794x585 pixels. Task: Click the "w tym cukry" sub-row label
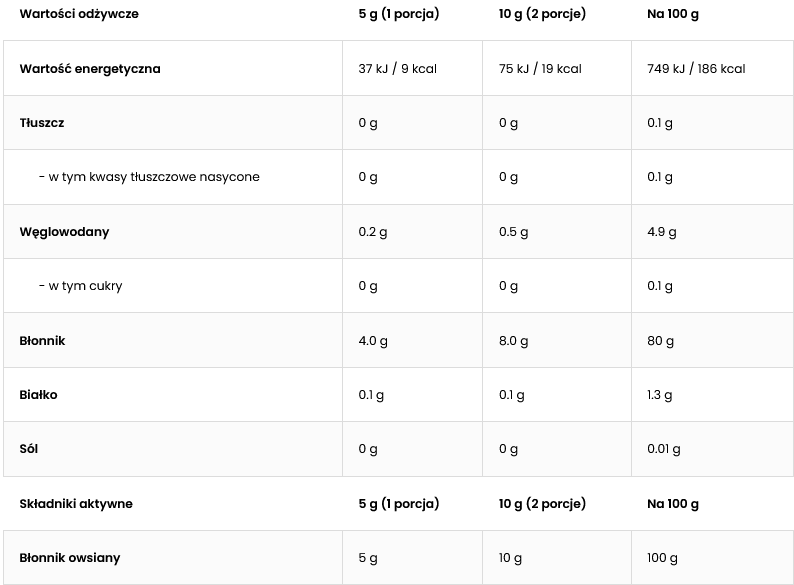pyautogui.click(x=86, y=286)
